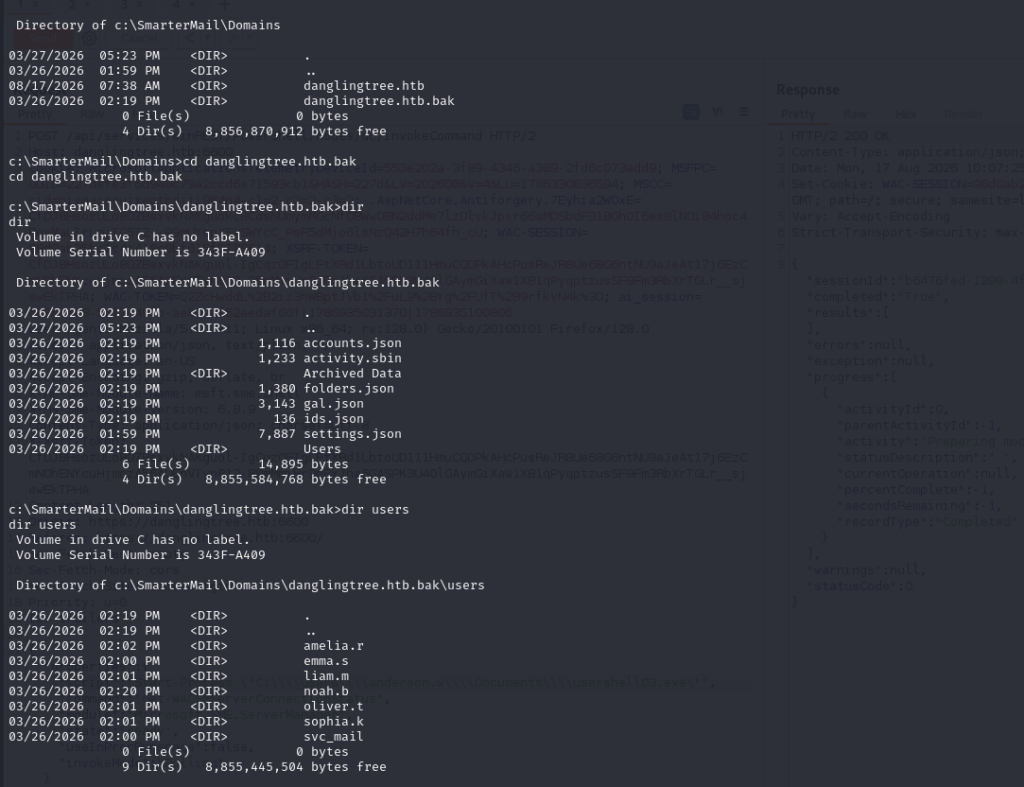Switch to Response Raw tab in Burp
The width and height of the screenshot is (1024, 787).
click(855, 114)
